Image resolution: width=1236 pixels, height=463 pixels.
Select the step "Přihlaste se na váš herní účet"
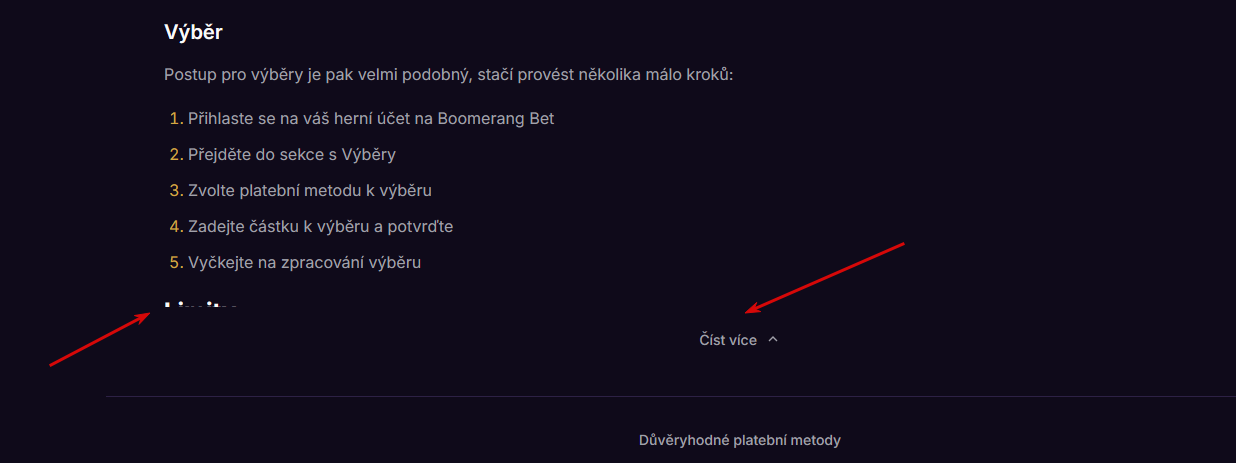pos(371,119)
